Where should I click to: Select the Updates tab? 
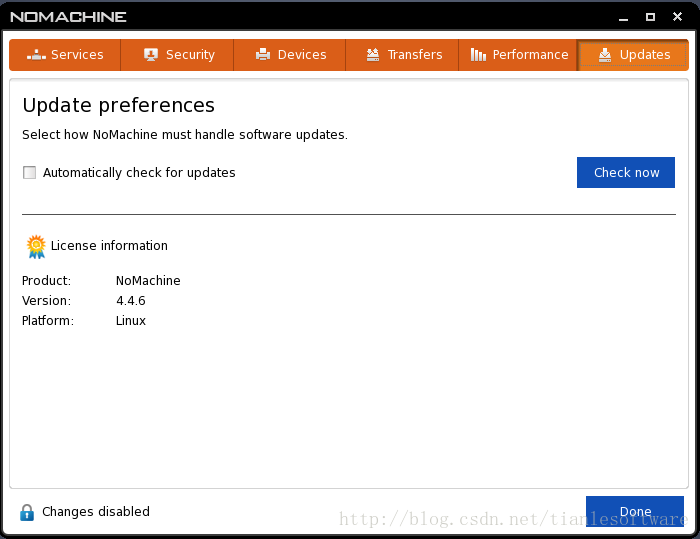coord(633,54)
